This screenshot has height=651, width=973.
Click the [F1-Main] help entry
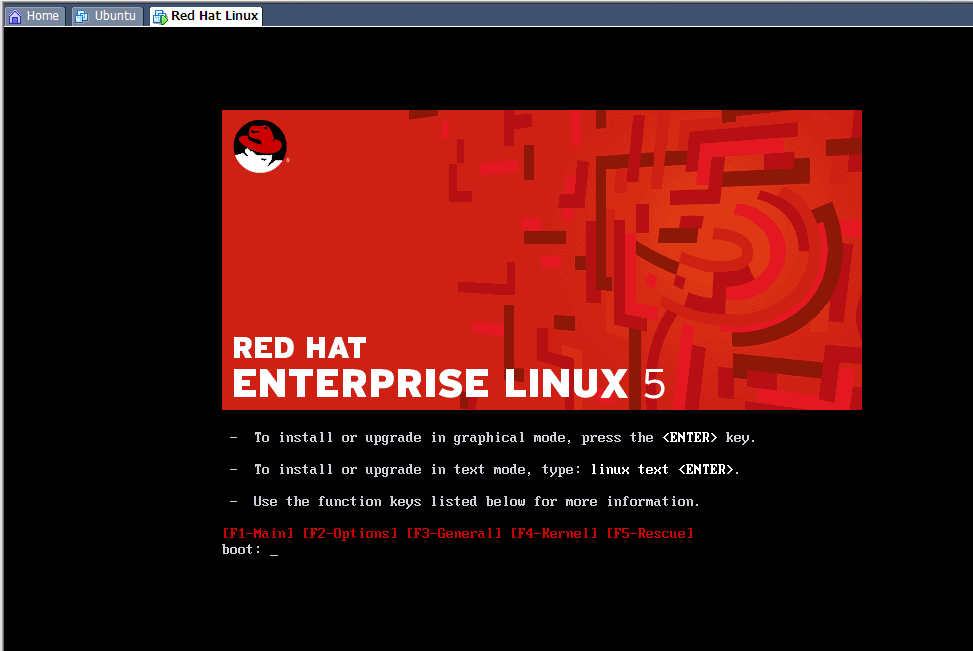tap(256, 533)
